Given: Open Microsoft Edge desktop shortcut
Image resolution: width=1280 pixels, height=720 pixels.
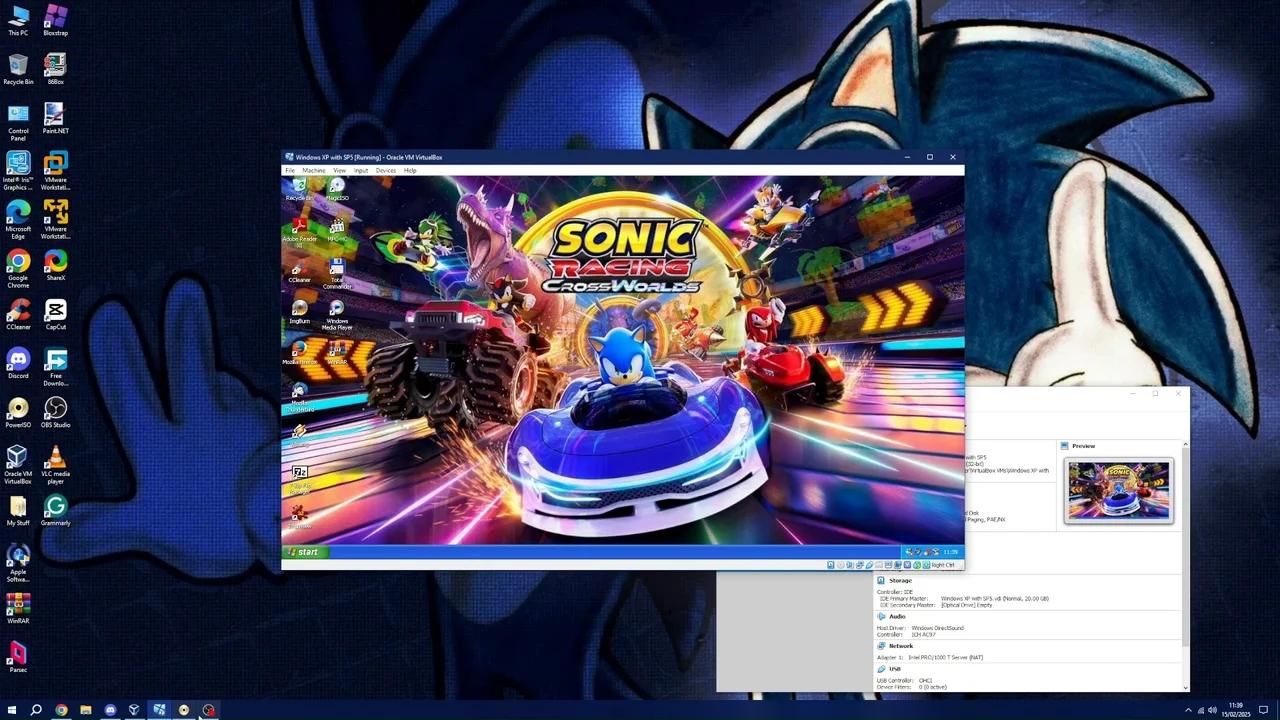Looking at the screenshot, I should pyautogui.click(x=18, y=220).
